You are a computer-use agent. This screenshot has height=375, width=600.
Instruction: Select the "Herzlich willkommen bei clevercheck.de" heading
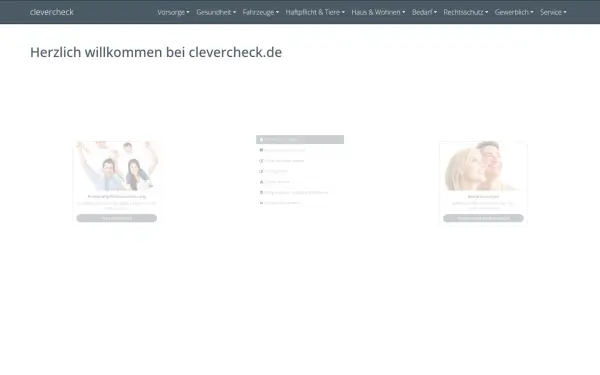click(156, 52)
